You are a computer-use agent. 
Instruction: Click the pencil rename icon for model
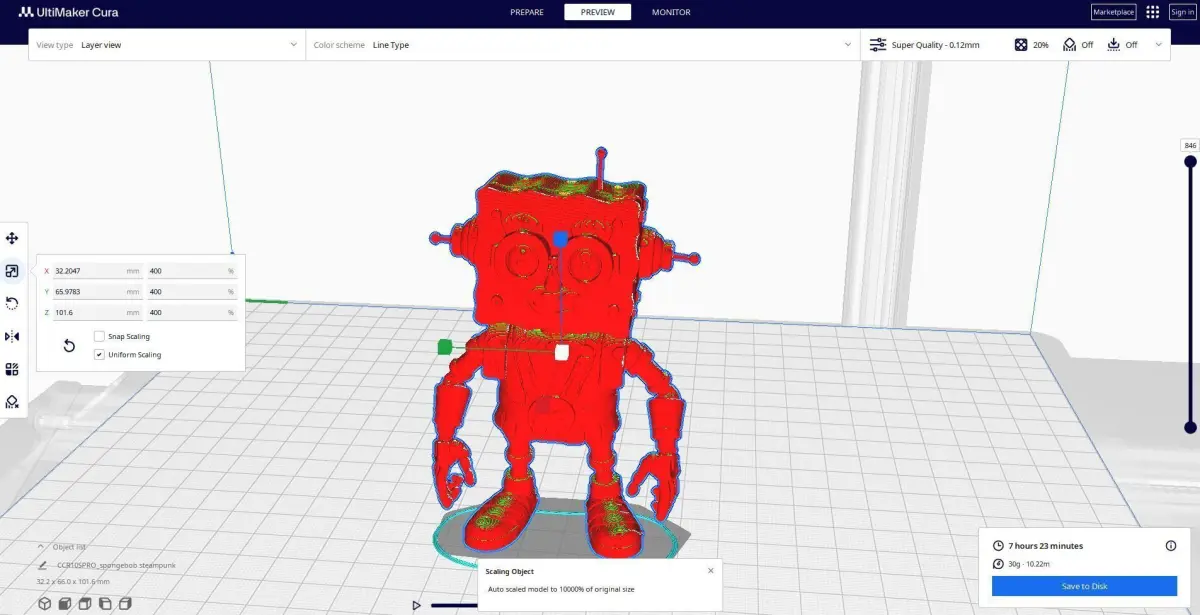point(41,565)
